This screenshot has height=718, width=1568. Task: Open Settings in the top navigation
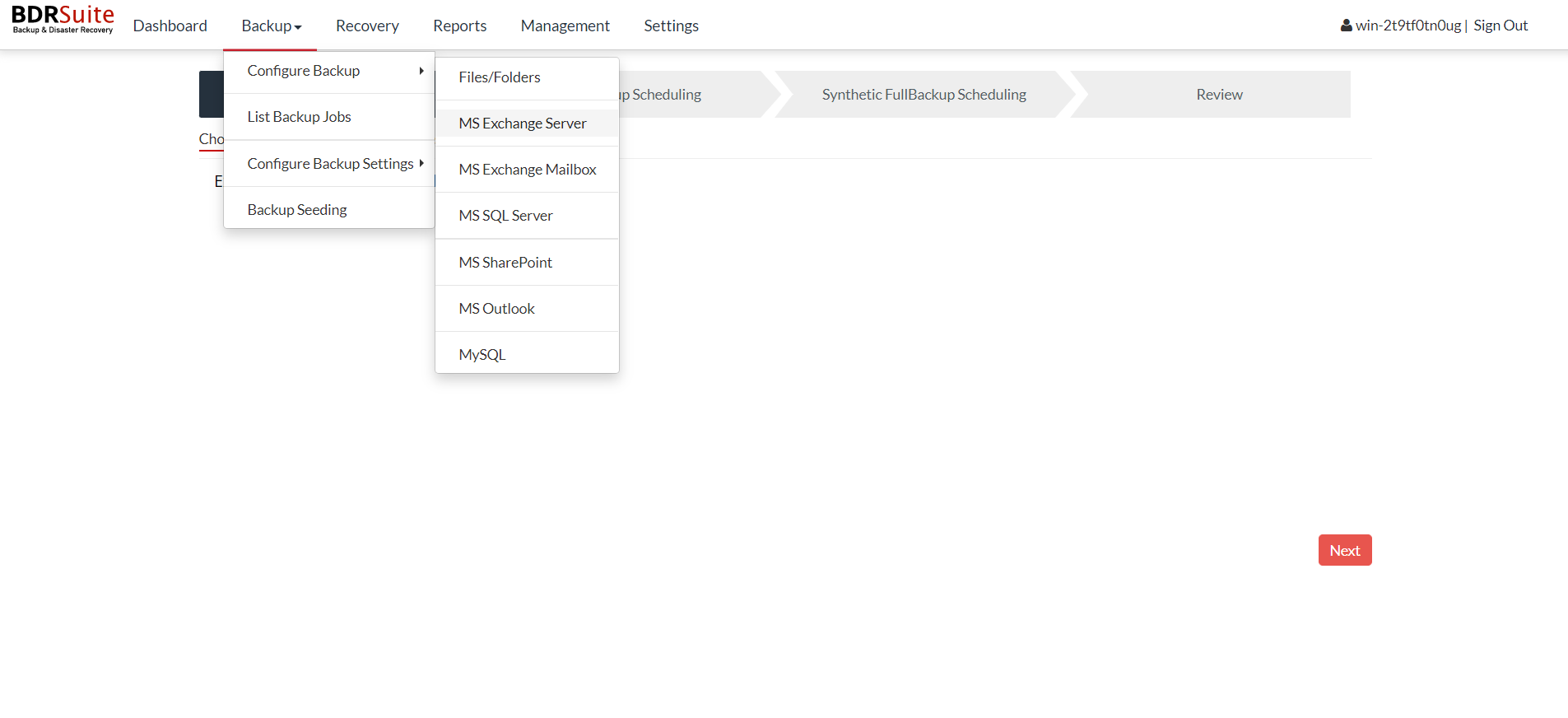(x=671, y=26)
